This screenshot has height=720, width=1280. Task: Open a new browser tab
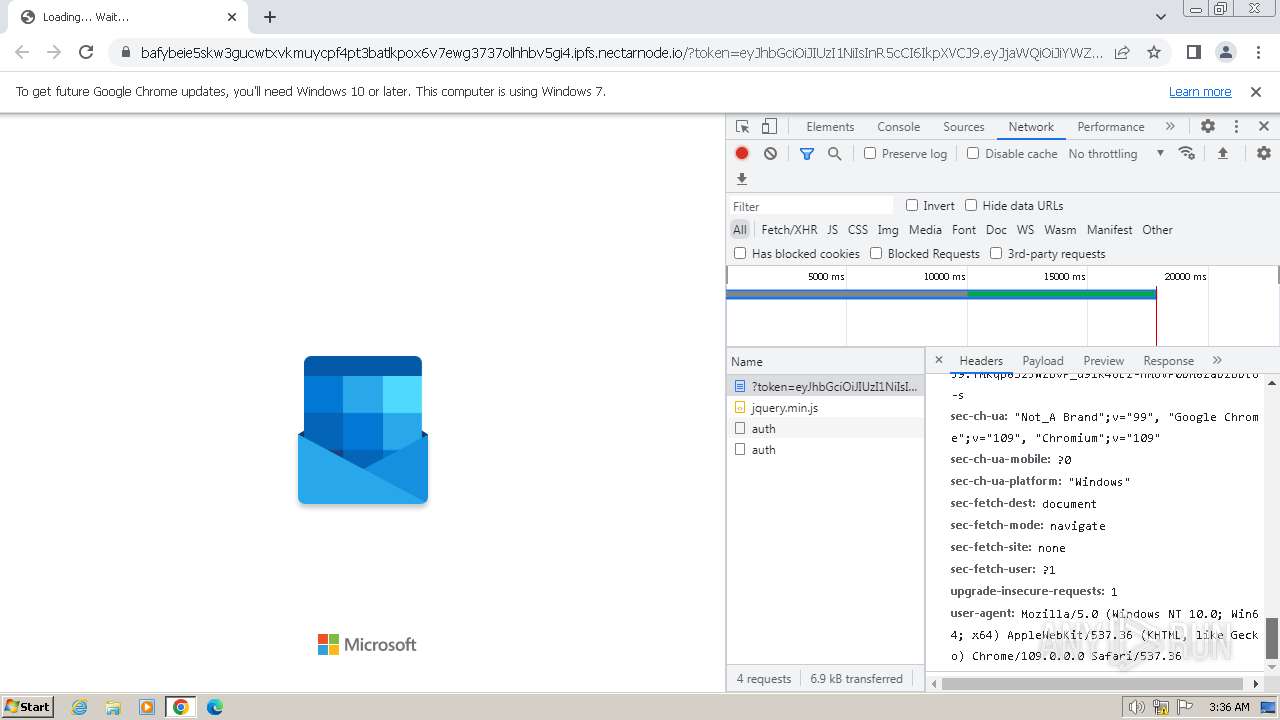(270, 17)
